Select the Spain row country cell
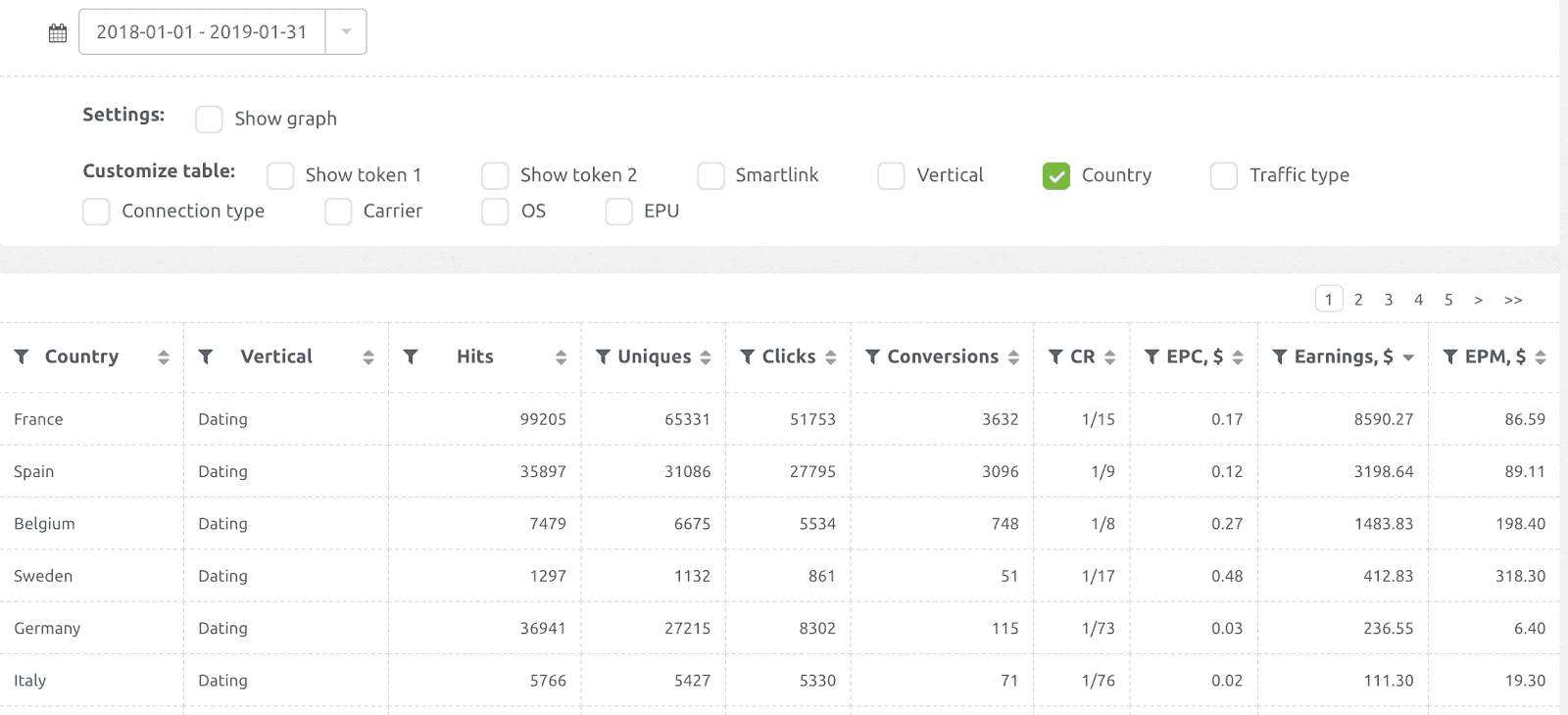The height and width of the screenshot is (715, 1568). pyautogui.click(x=92, y=471)
